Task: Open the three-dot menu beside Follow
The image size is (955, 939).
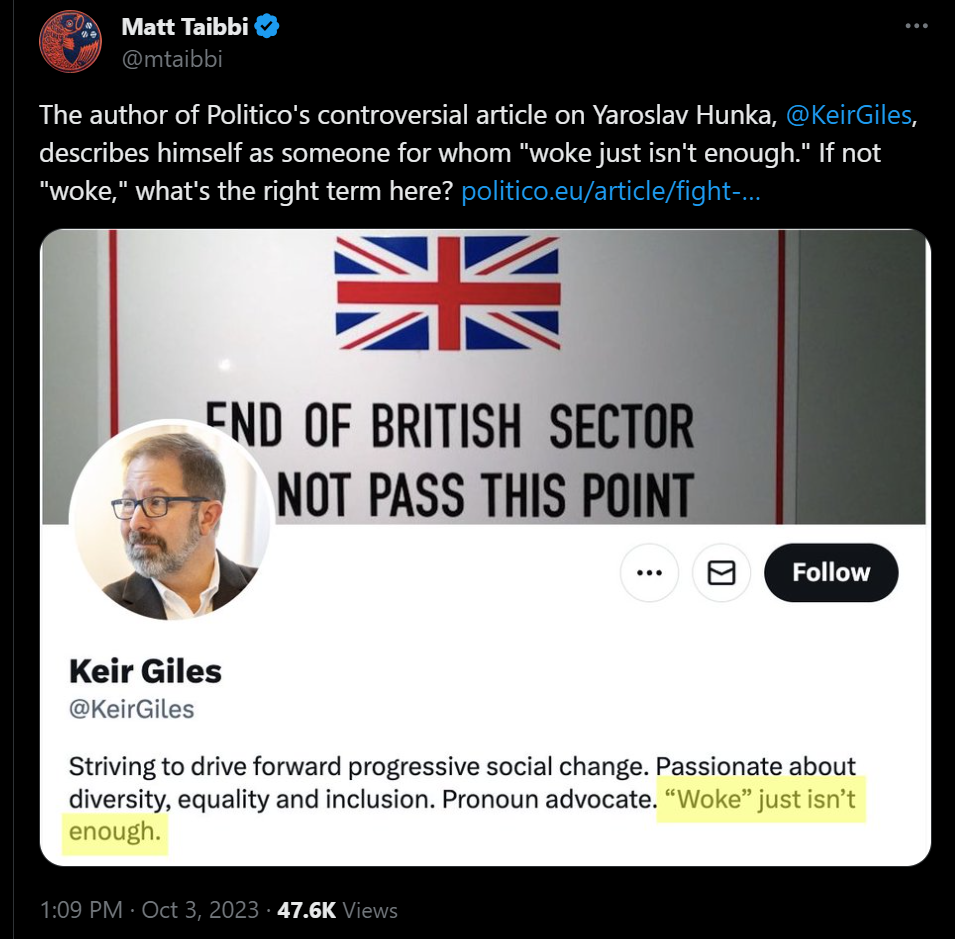Action: click(649, 573)
